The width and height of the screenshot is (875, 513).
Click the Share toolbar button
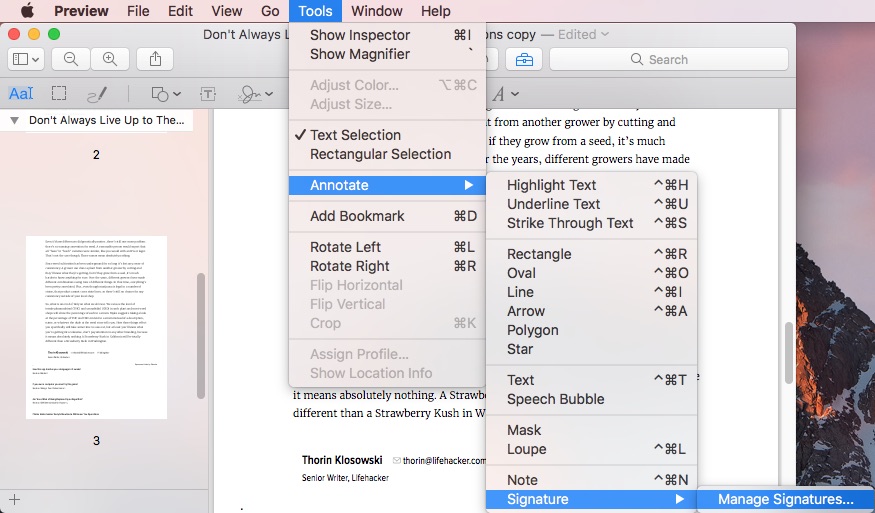pyautogui.click(x=155, y=59)
